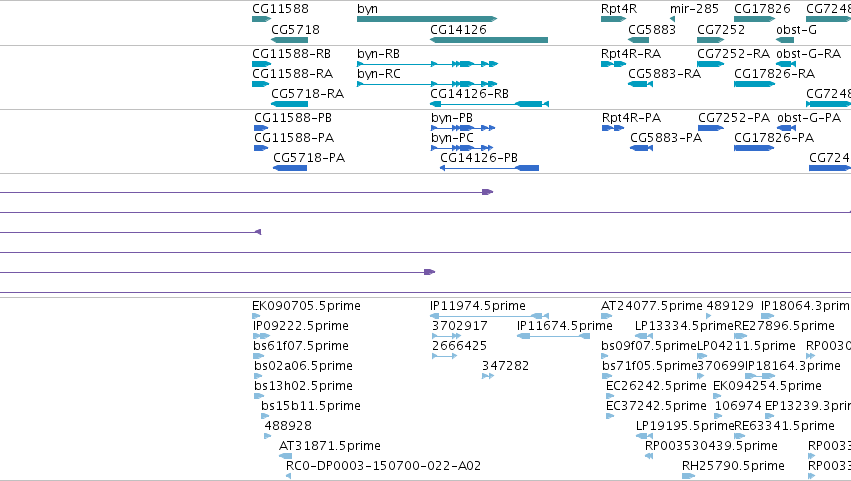Select EST RH25790.5prime
This screenshot has width=851, height=481.
[733, 465]
